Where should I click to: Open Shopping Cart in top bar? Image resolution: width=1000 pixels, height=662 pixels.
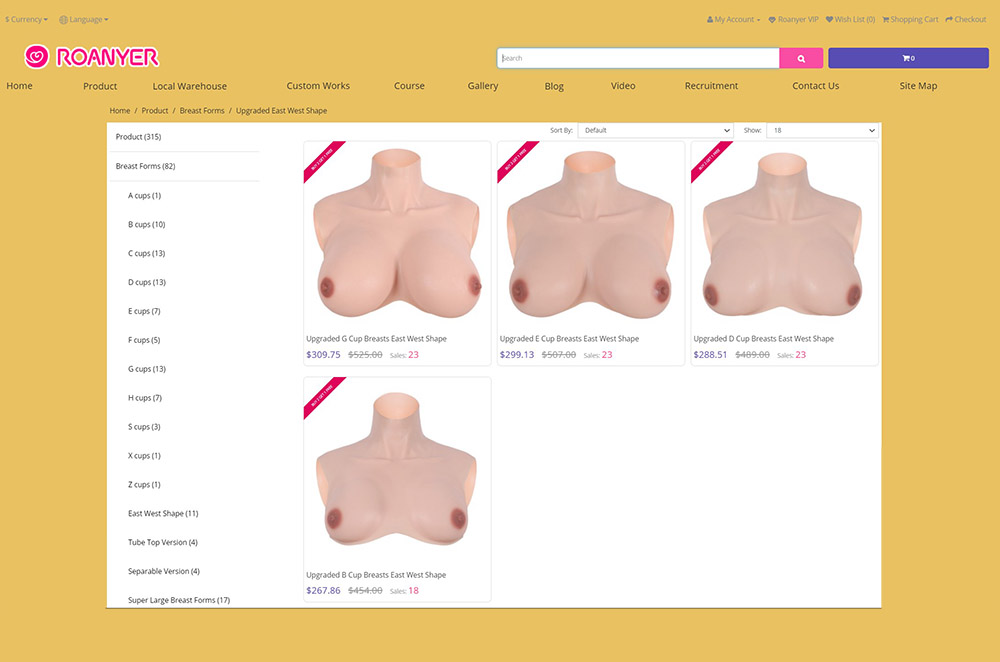point(910,19)
